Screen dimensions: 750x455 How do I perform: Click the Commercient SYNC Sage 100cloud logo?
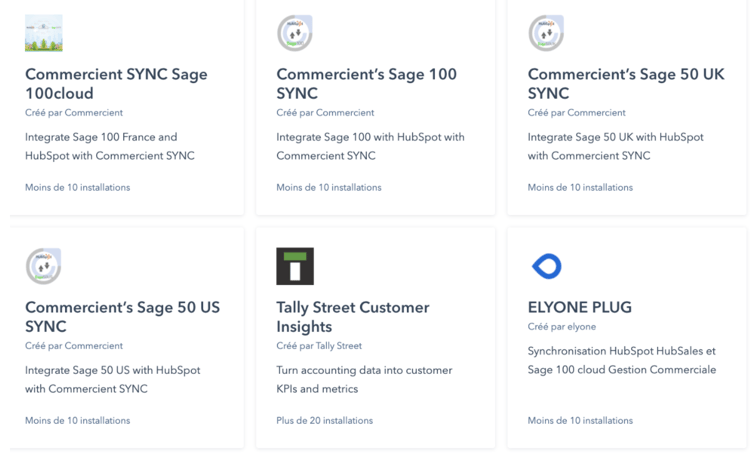point(44,33)
